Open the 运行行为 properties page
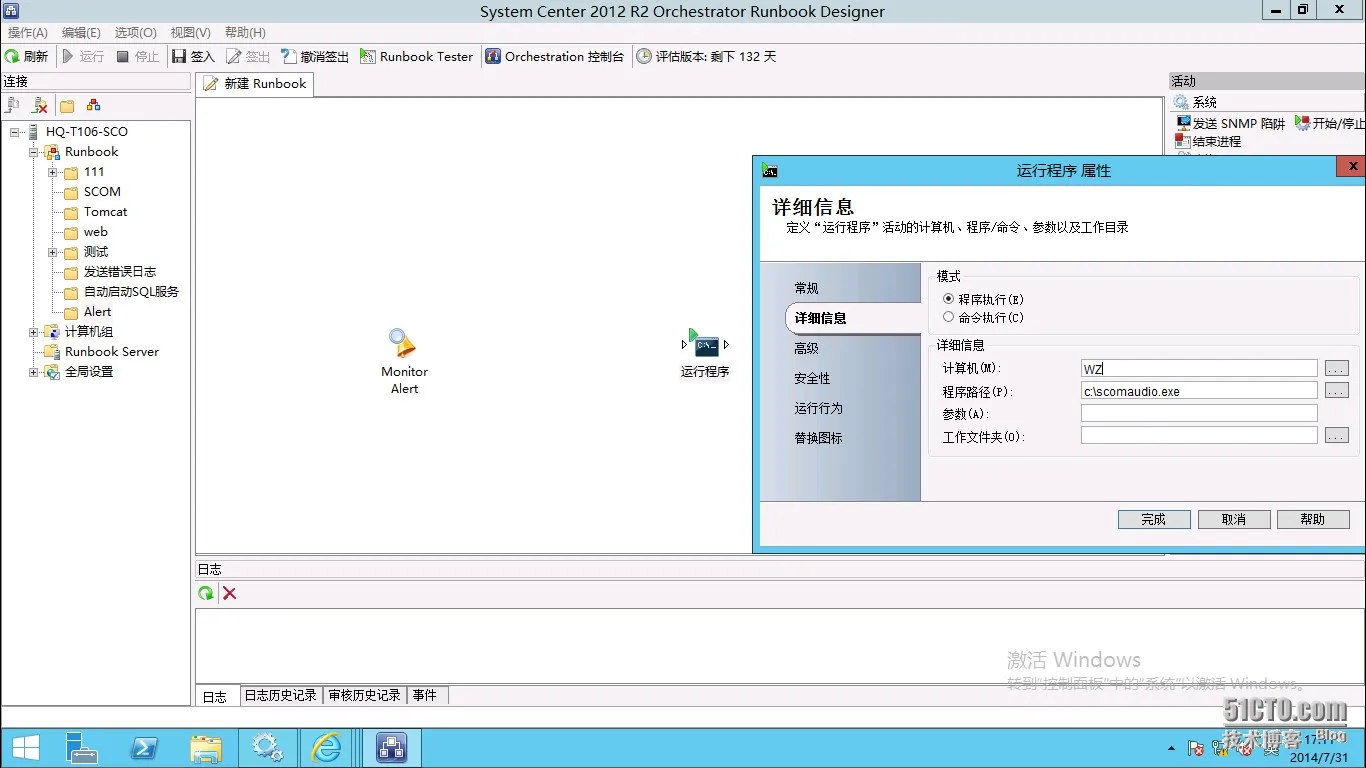The width and height of the screenshot is (1366, 768). click(818, 408)
